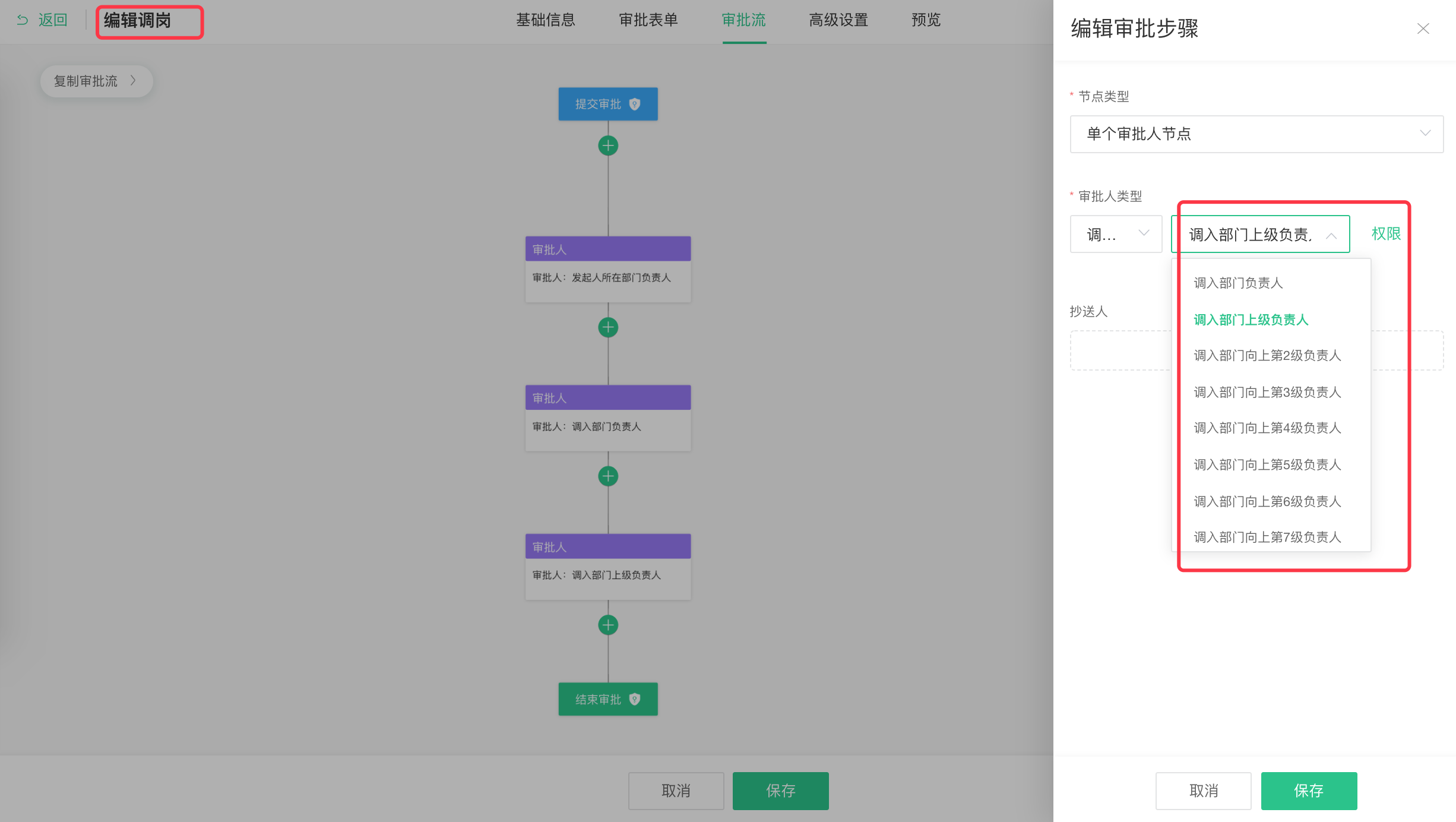Viewport: 1456px width, 822px height.
Task: Click the back arrow icon beside 返回
Action: click(x=23, y=20)
